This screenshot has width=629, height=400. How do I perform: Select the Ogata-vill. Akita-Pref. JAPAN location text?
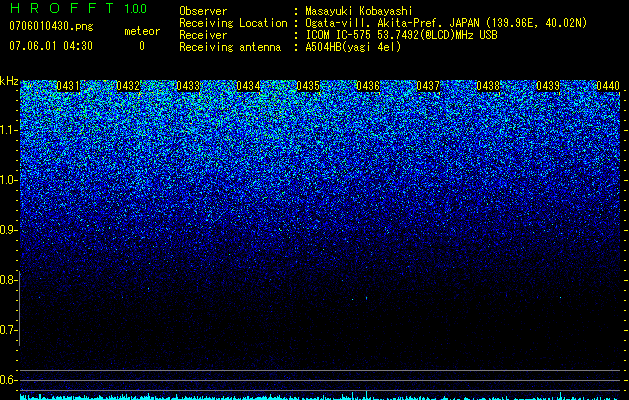coord(446,23)
